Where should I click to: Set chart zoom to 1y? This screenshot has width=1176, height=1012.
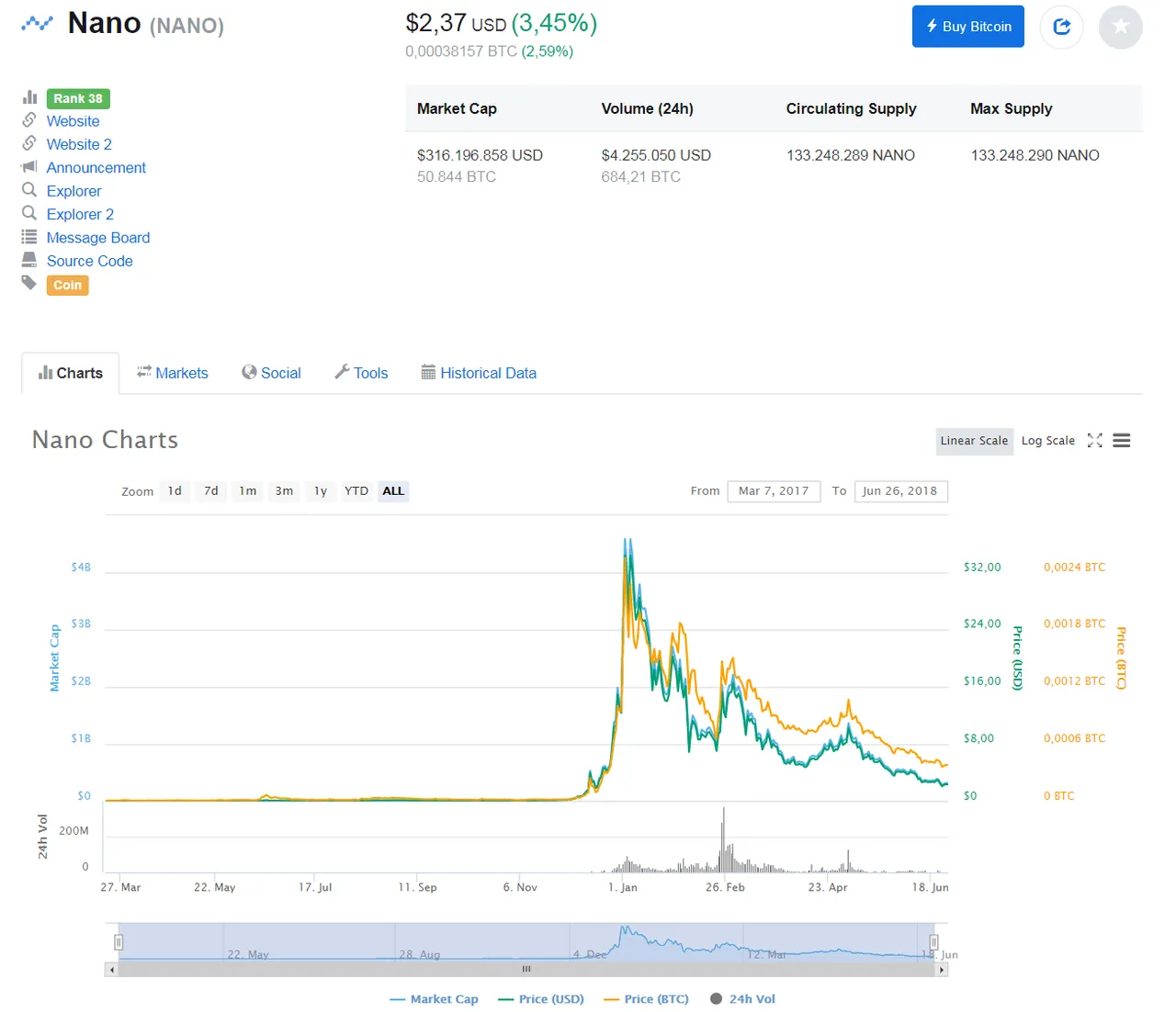pos(321,491)
